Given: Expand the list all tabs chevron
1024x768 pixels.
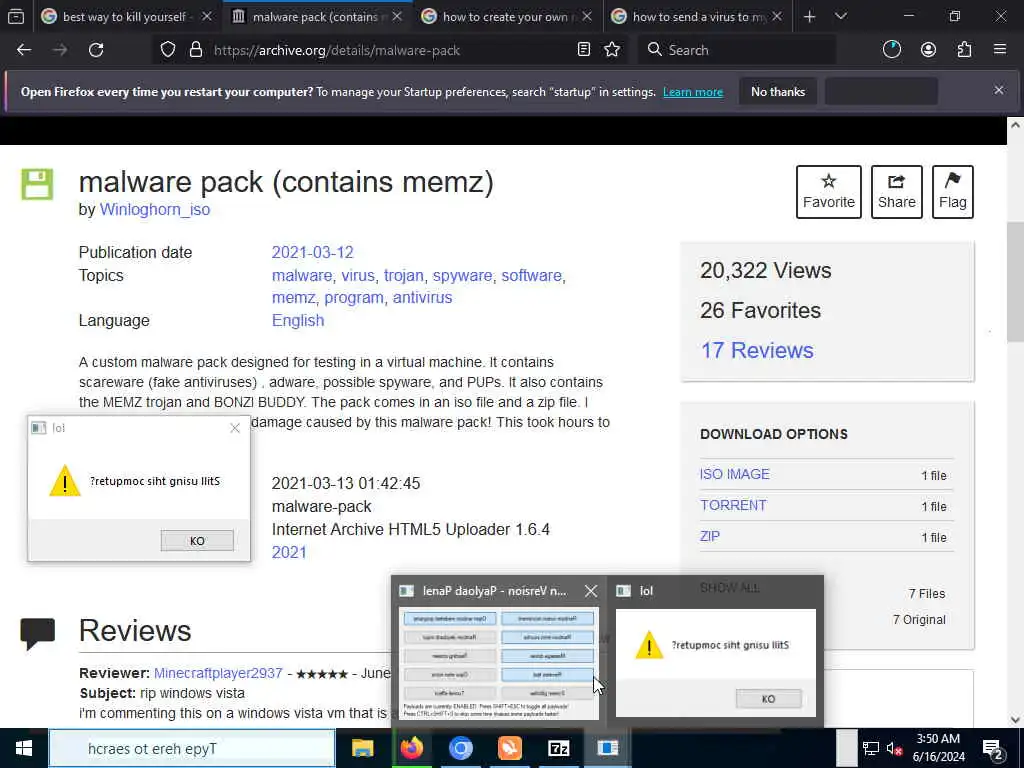Looking at the screenshot, I should 841,16.
